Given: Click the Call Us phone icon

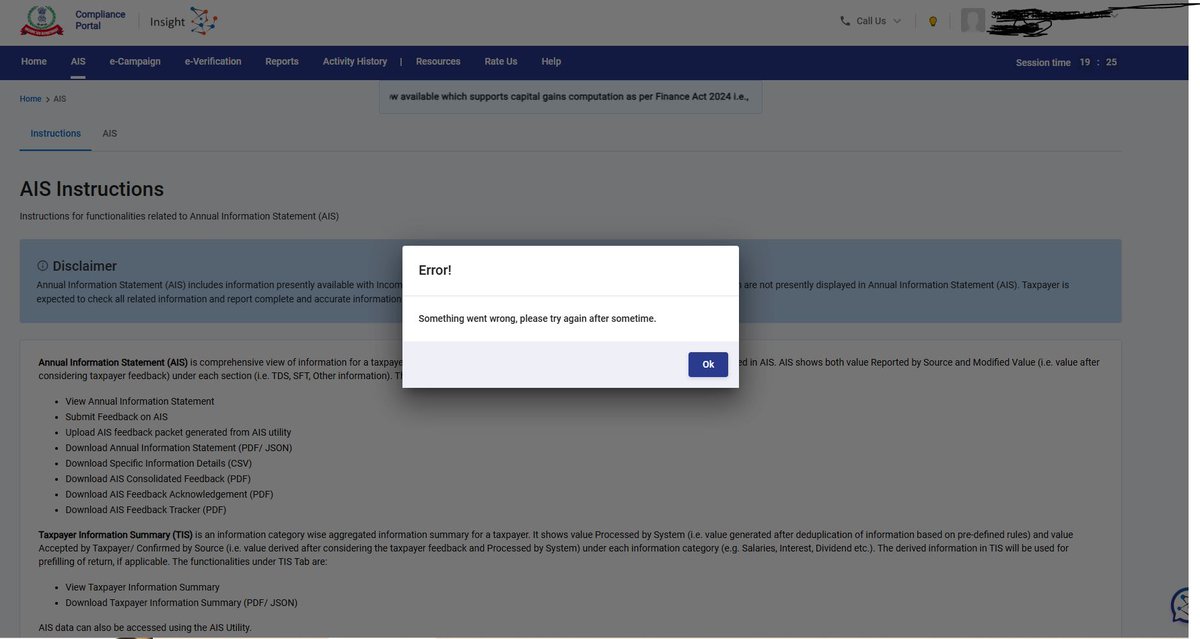Looking at the screenshot, I should click(845, 21).
